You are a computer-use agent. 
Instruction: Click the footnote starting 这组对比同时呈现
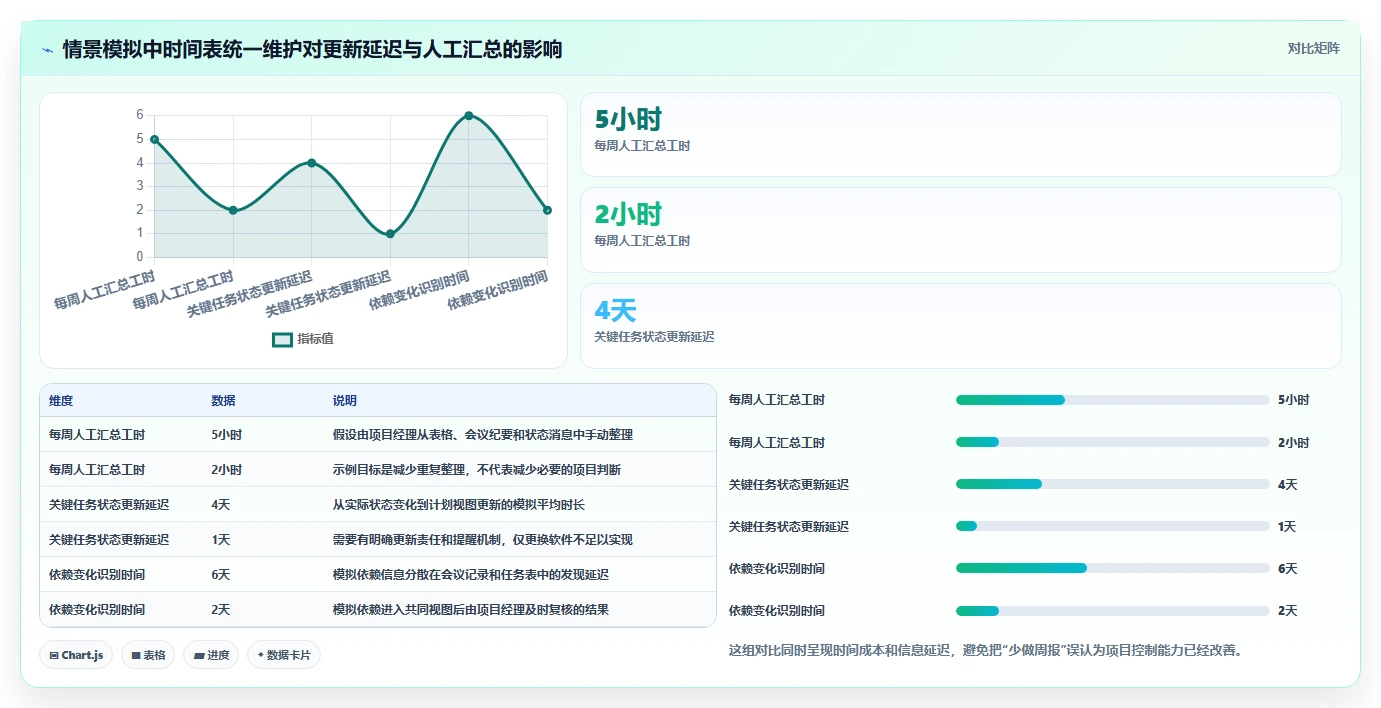986,651
